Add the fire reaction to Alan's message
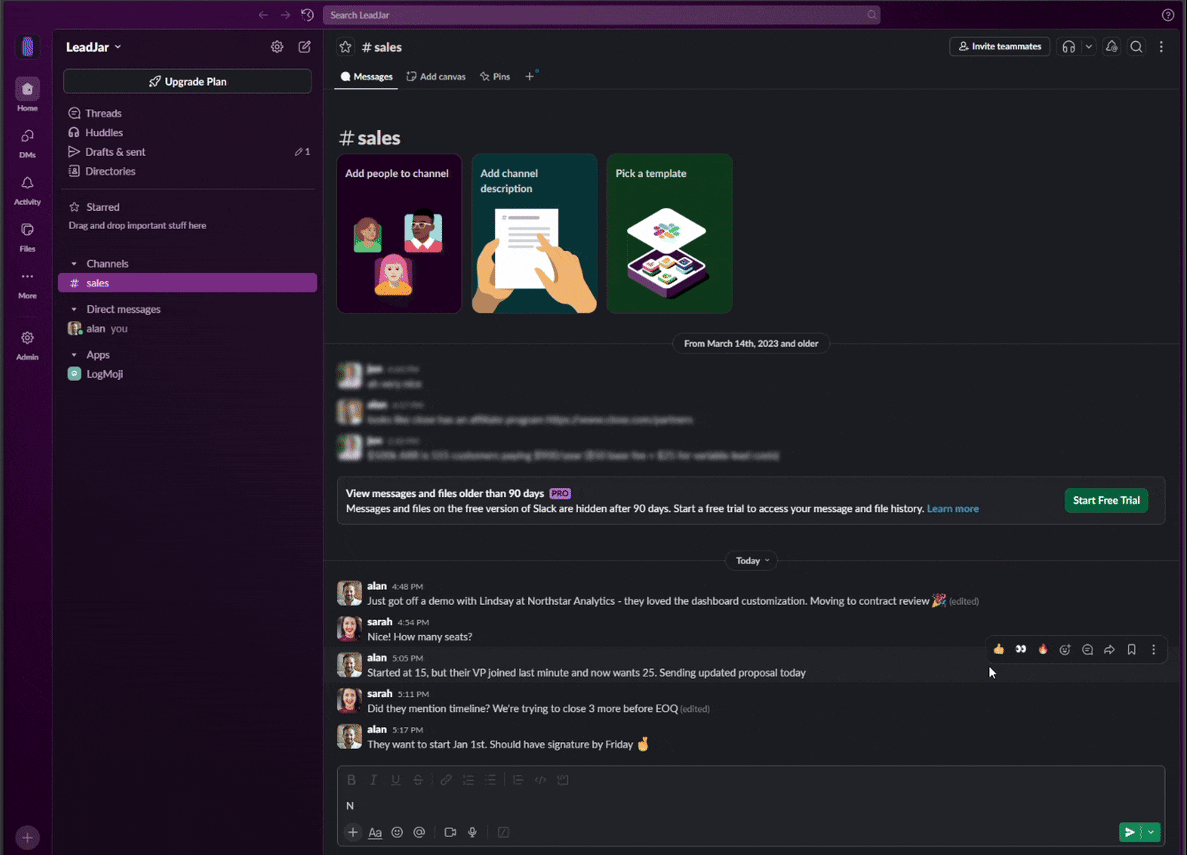This screenshot has height=855, width=1187. click(x=1042, y=649)
